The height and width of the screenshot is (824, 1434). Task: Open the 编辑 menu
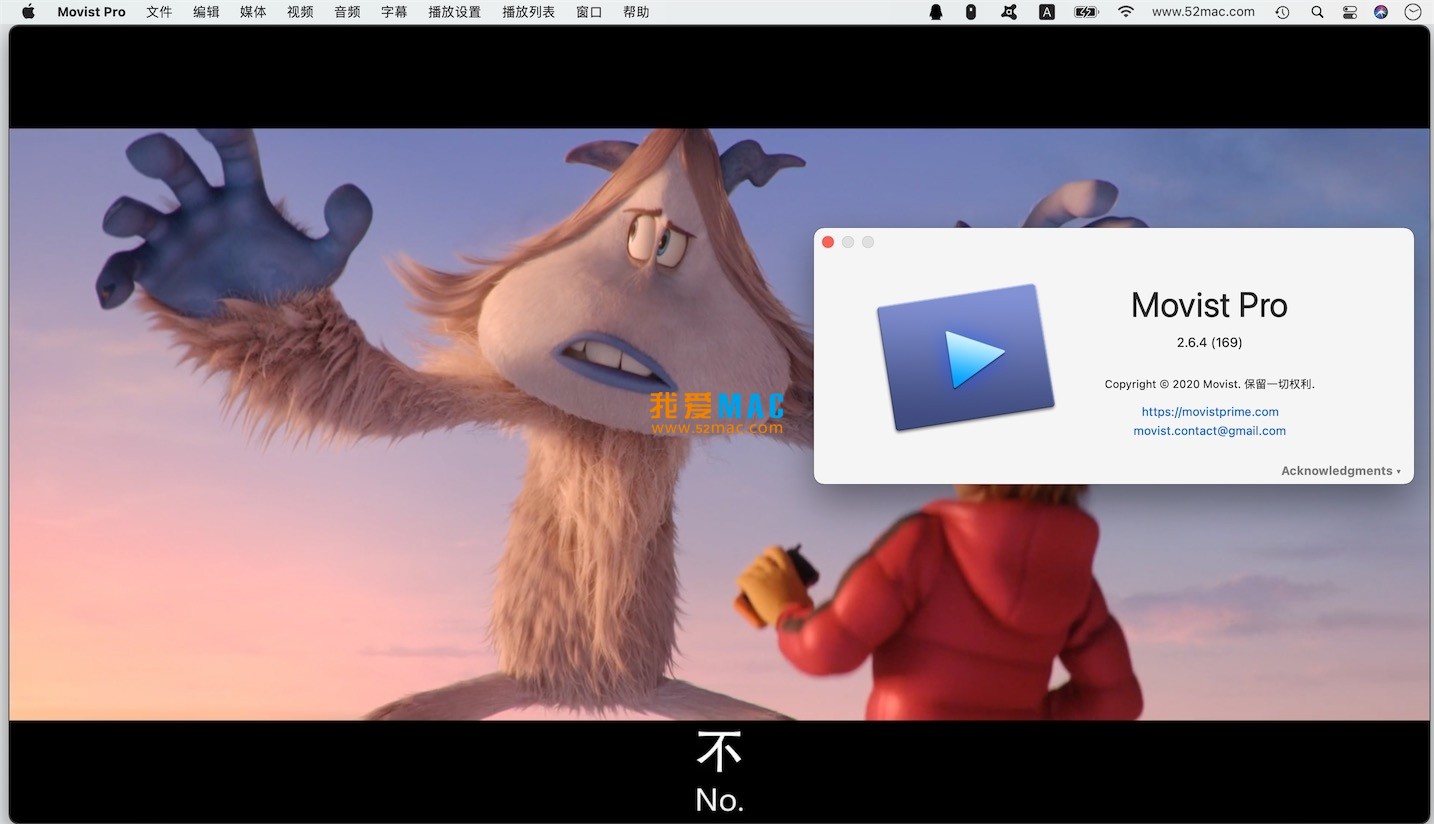click(x=206, y=12)
